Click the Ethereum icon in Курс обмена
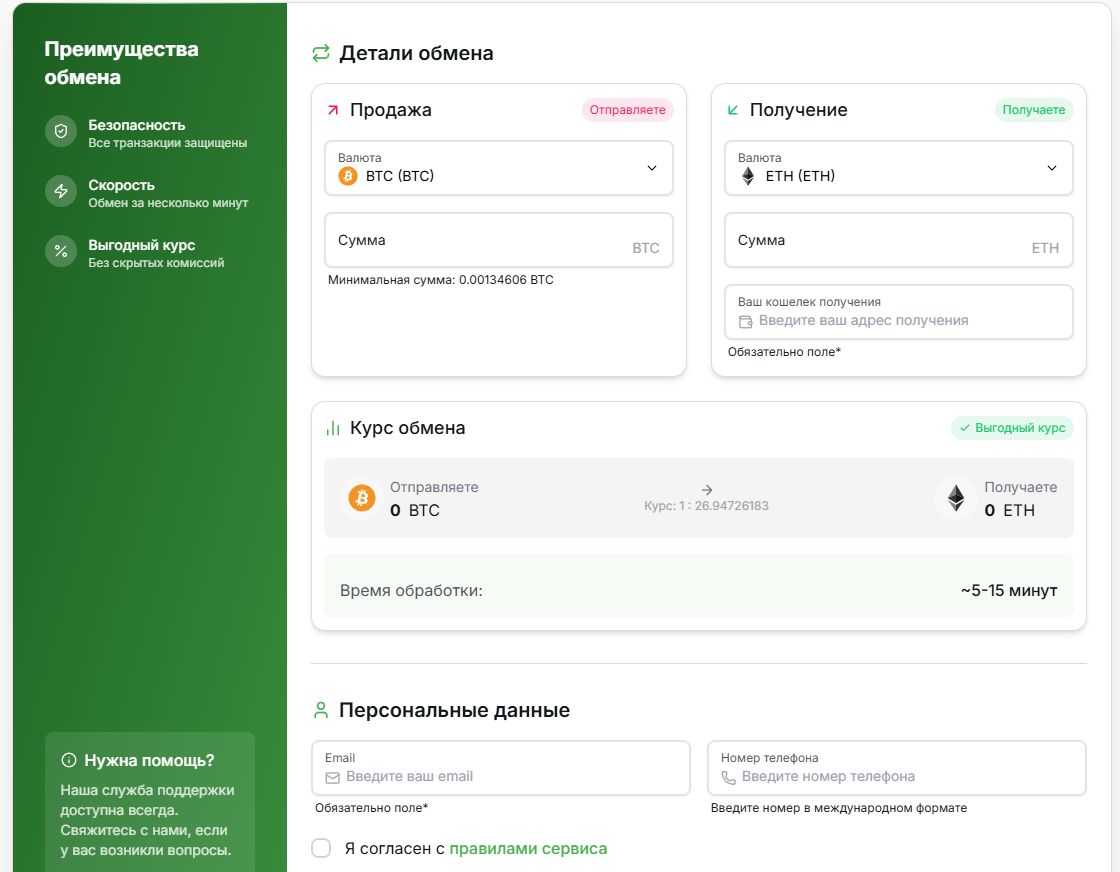This screenshot has width=1120, height=872. coord(956,498)
